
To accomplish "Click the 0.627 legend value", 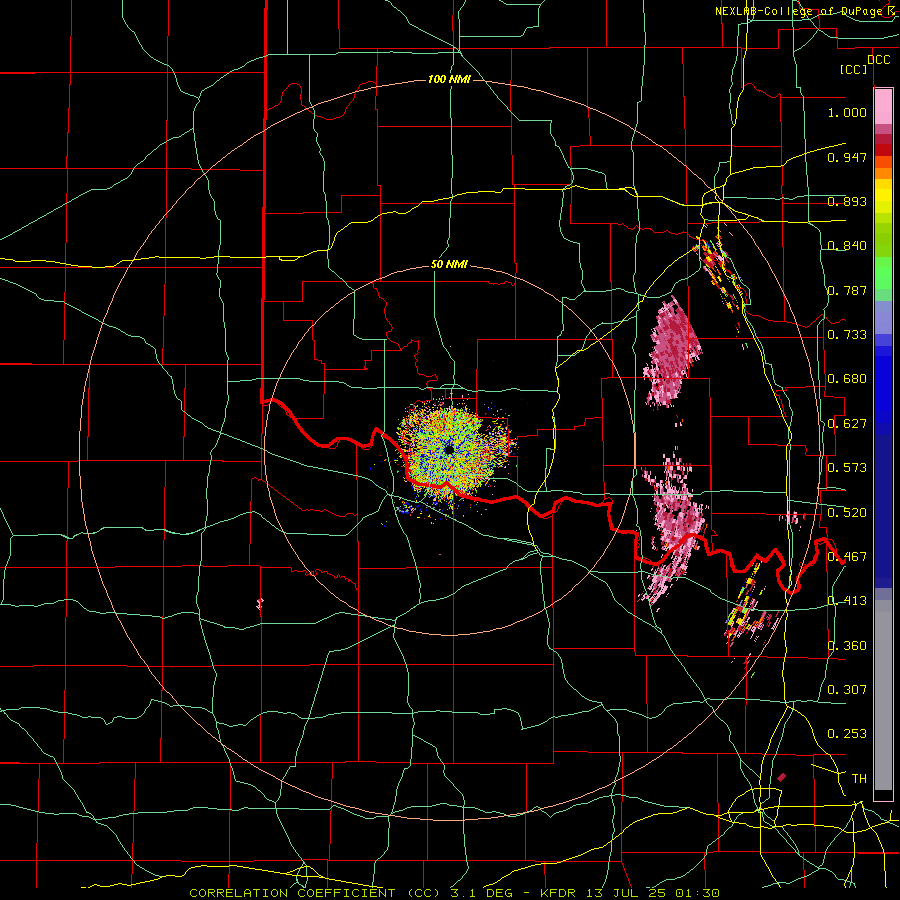I will pyautogui.click(x=847, y=424).
